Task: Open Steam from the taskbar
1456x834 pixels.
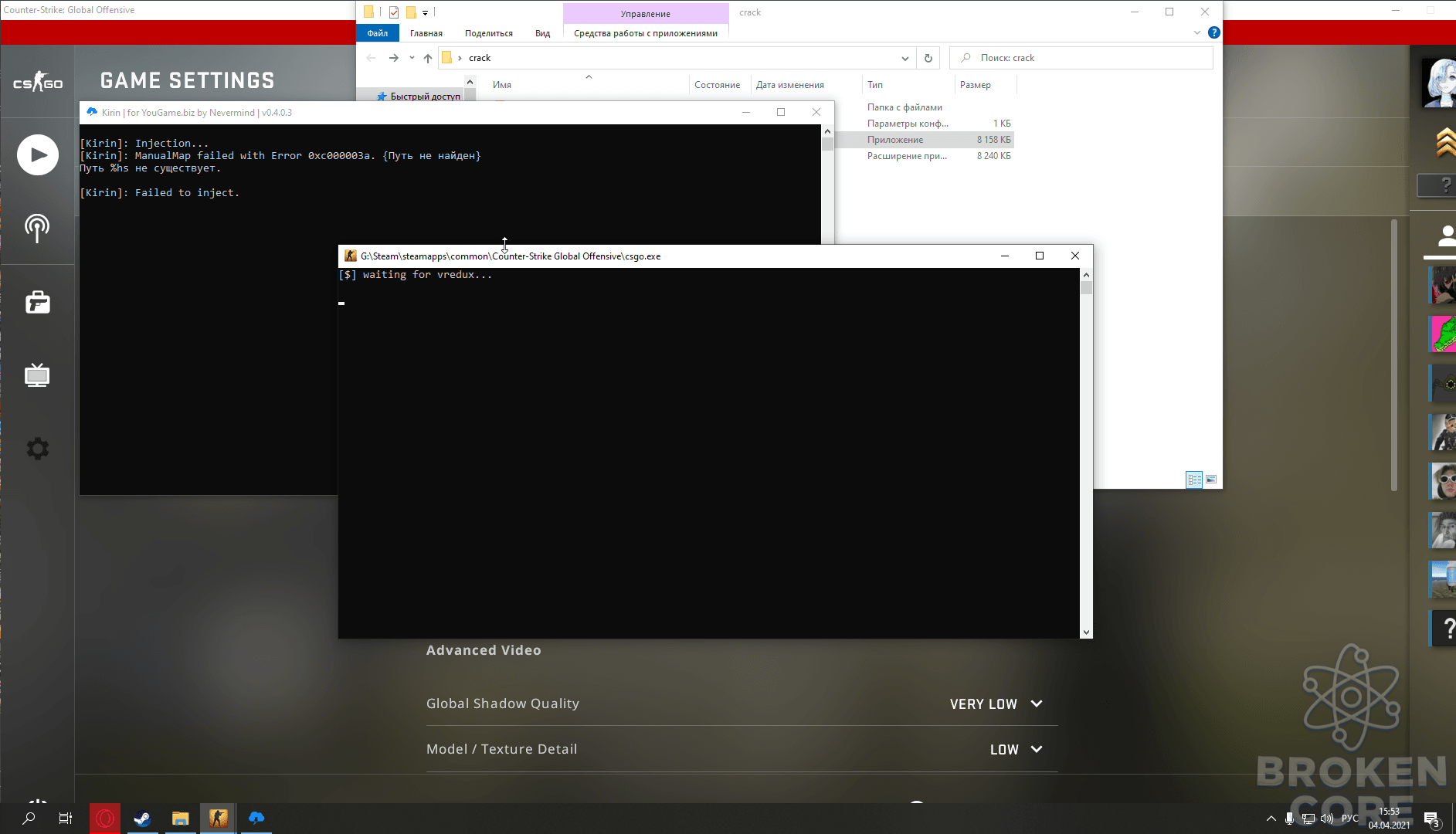Action: (x=142, y=819)
